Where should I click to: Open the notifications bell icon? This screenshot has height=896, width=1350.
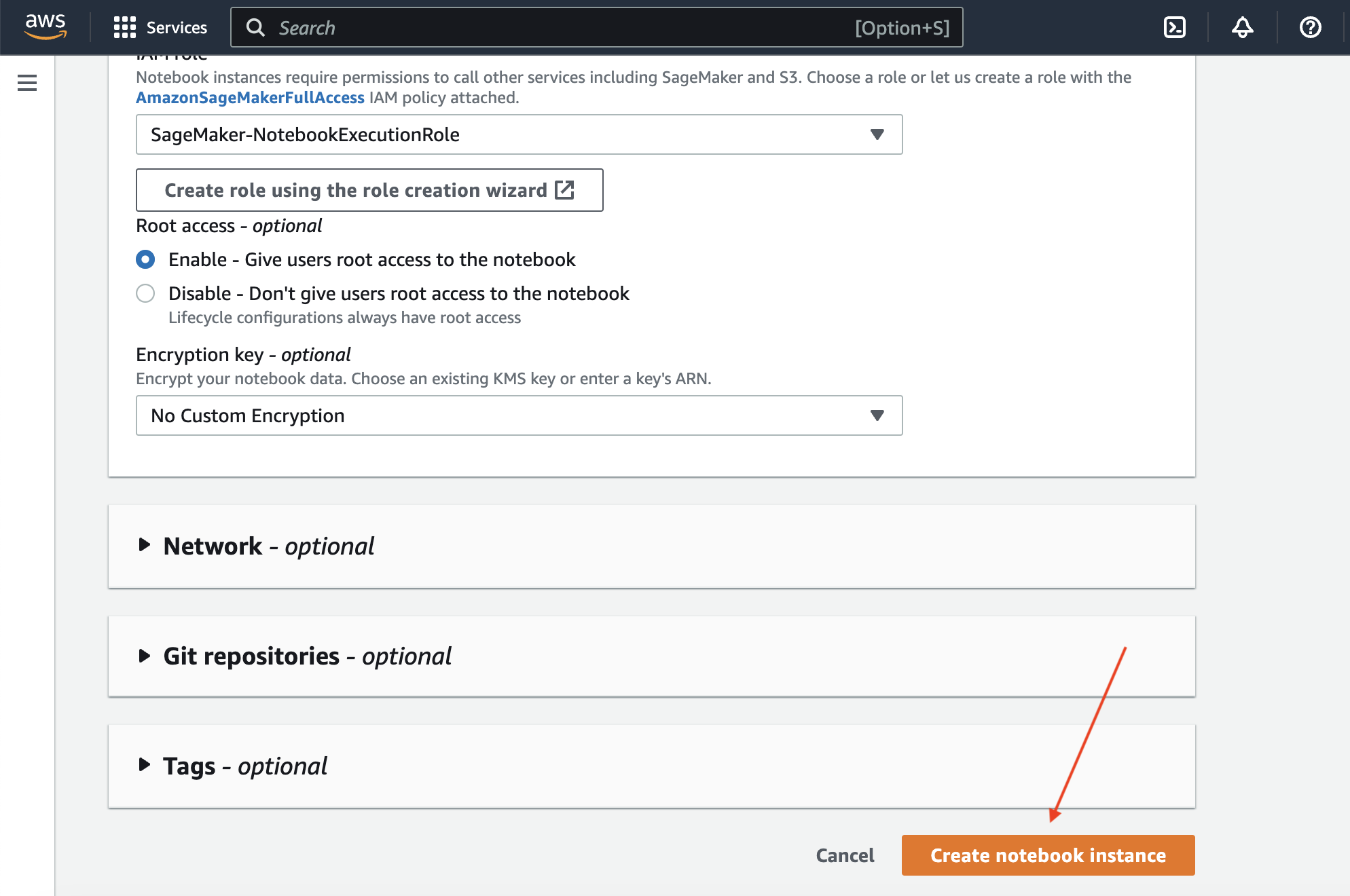pyautogui.click(x=1242, y=27)
